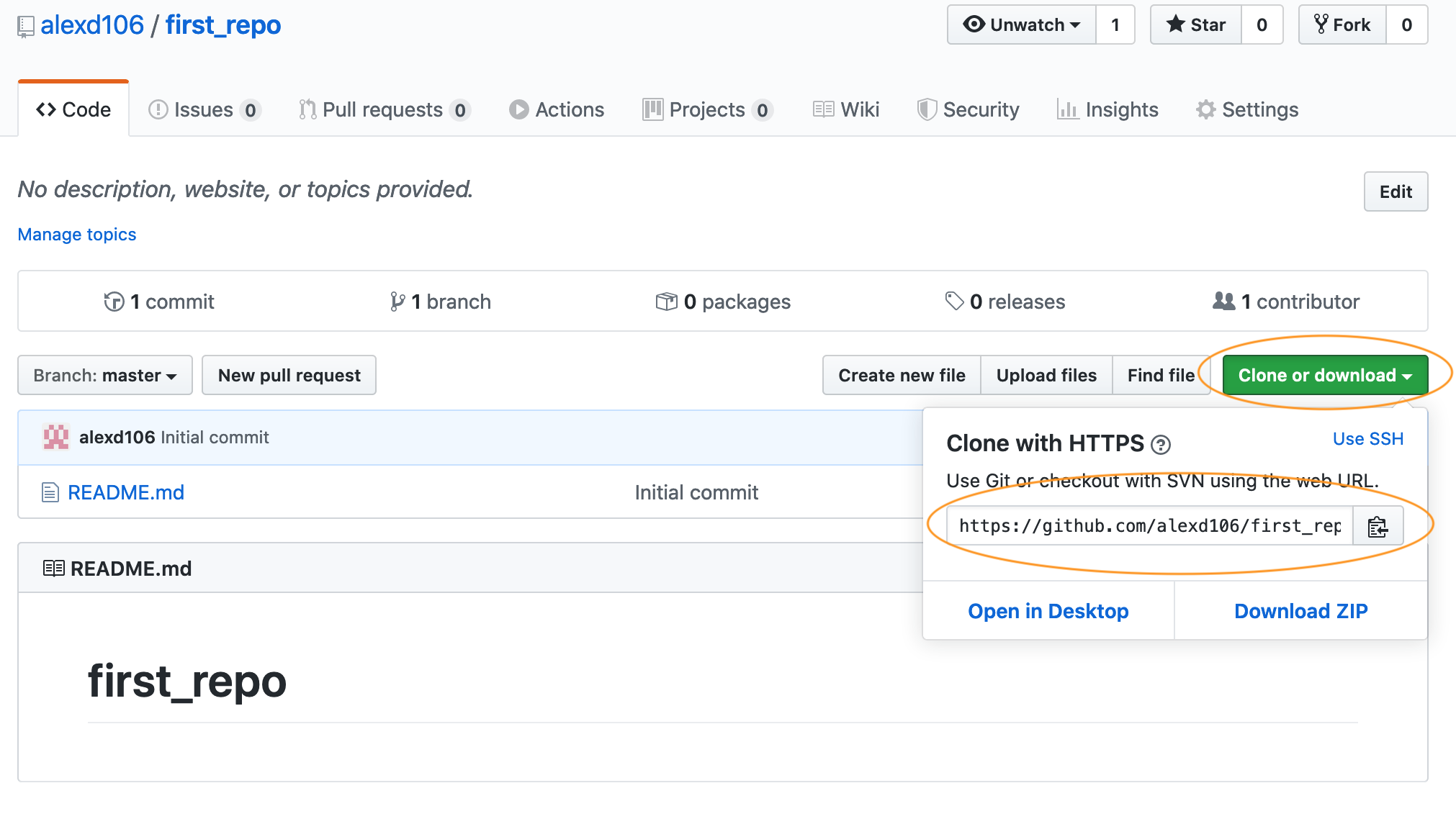This screenshot has height=819, width=1456.
Task: Click the repository book icon beside alexd106
Action: click(26, 27)
